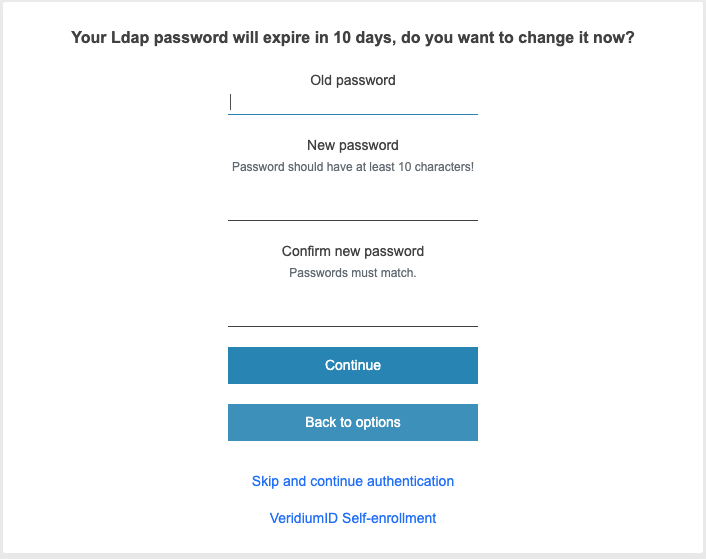Activate the field under "Passwords must match."
Screen dimensions: 706x559
(x=353, y=312)
